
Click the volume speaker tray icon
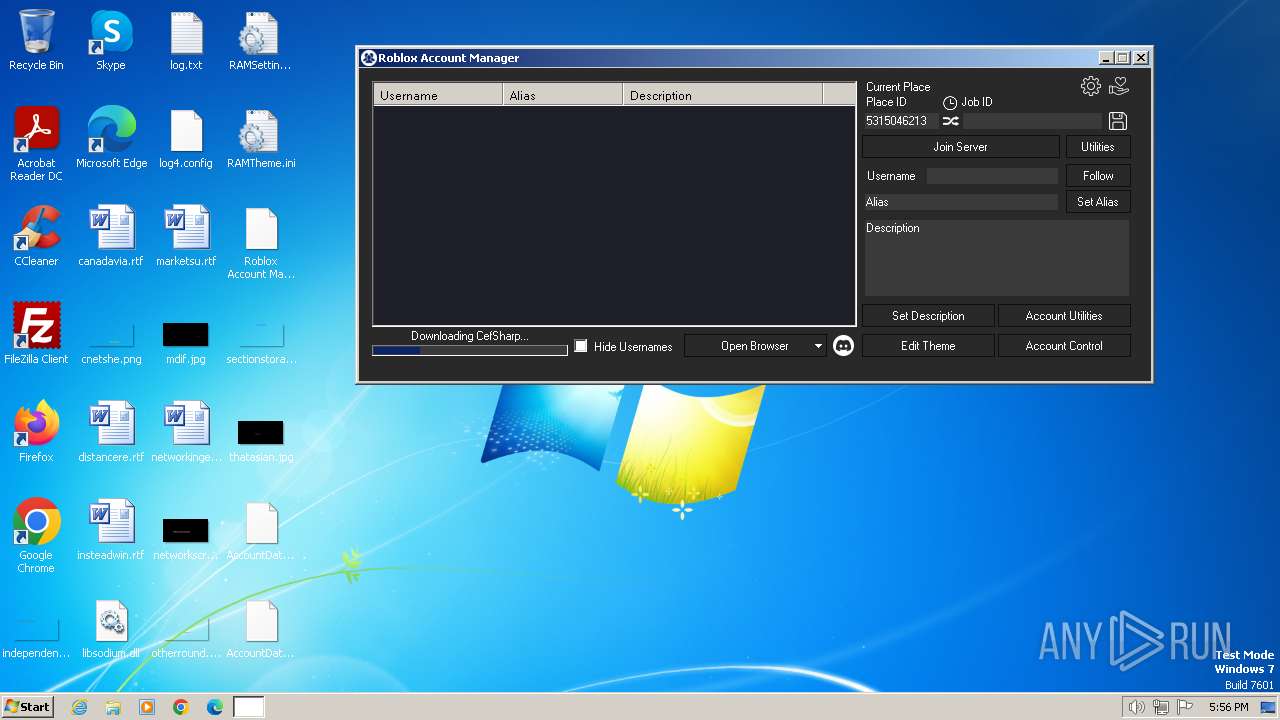(x=1136, y=707)
